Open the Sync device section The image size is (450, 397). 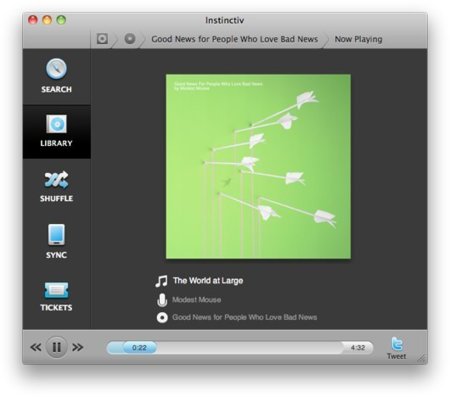click(x=56, y=241)
